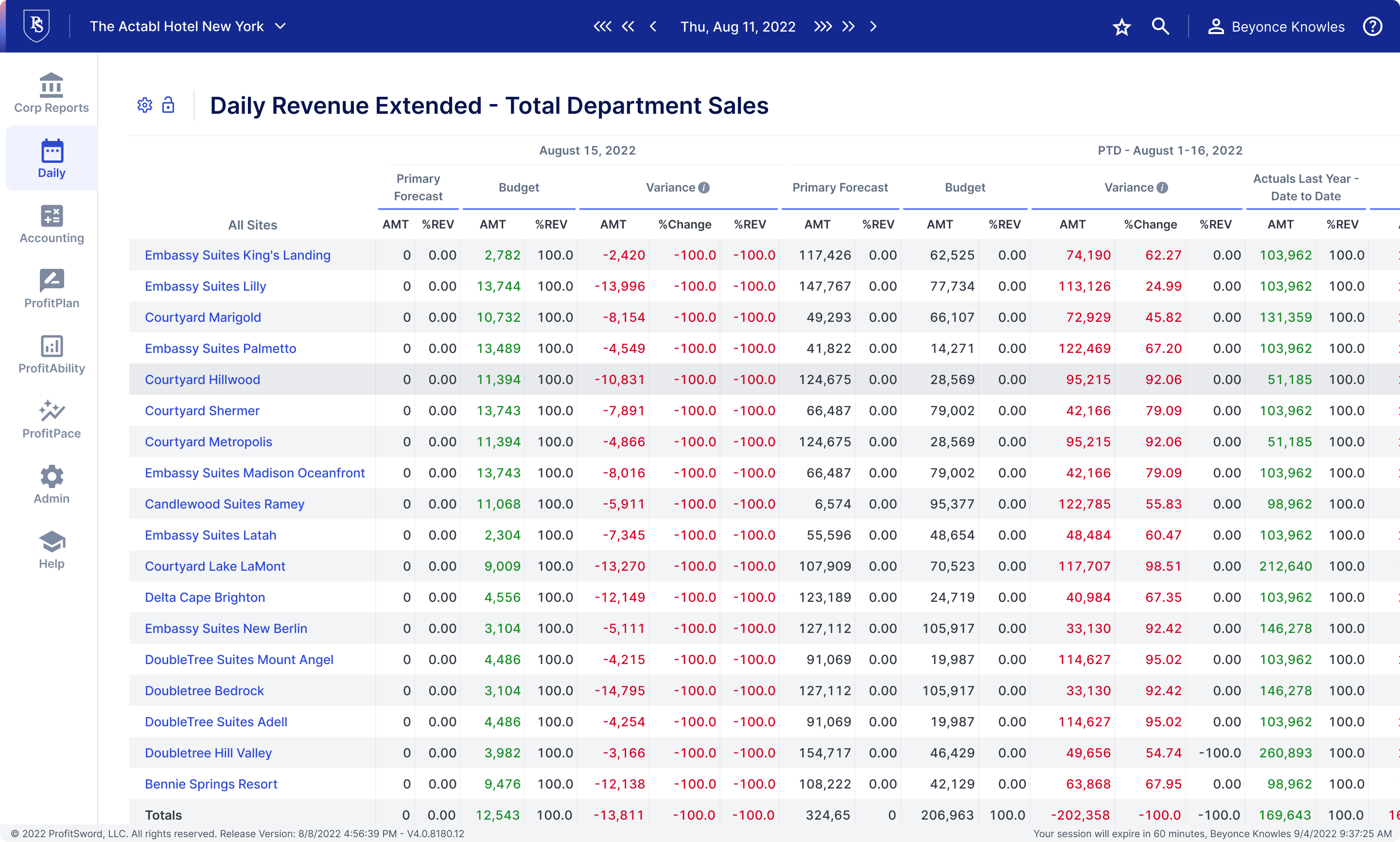Expand The Actabl Hotel New York dropdown
The image size is (1400, 842).
pyautogui.click(x=280, y=27)
